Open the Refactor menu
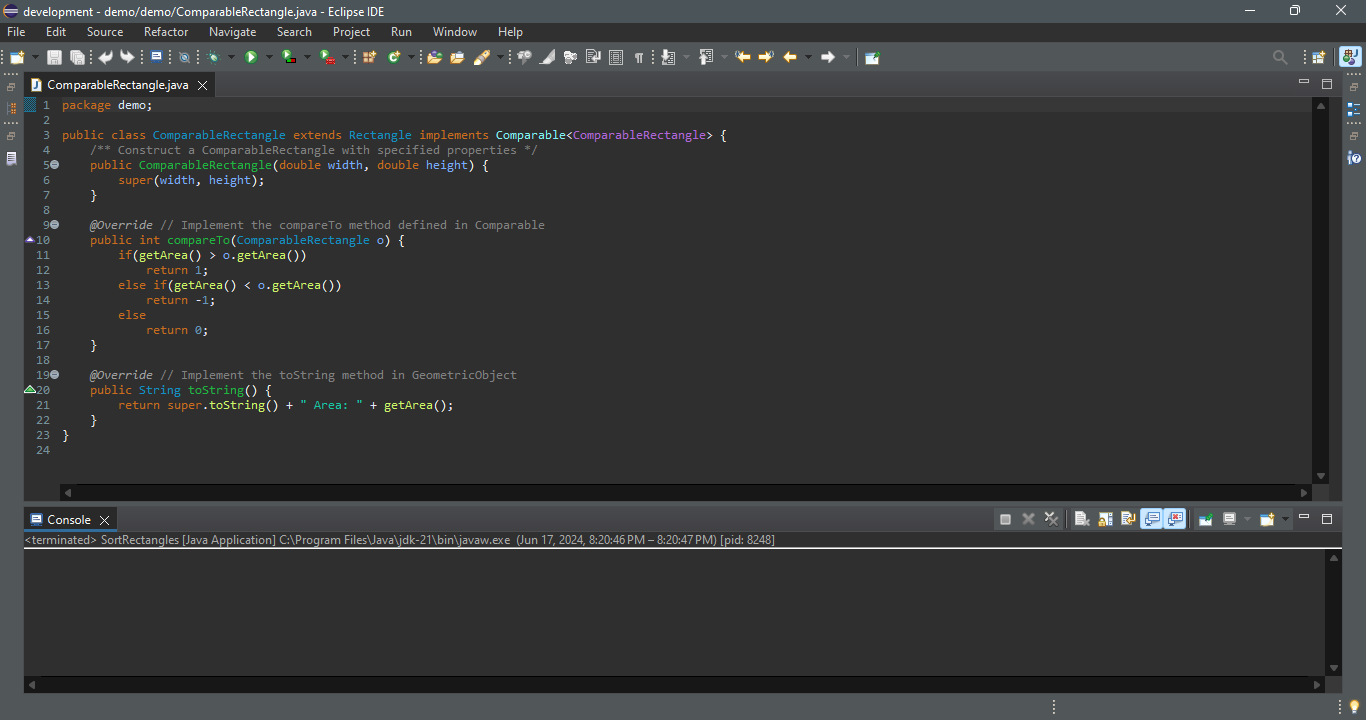 166,32
